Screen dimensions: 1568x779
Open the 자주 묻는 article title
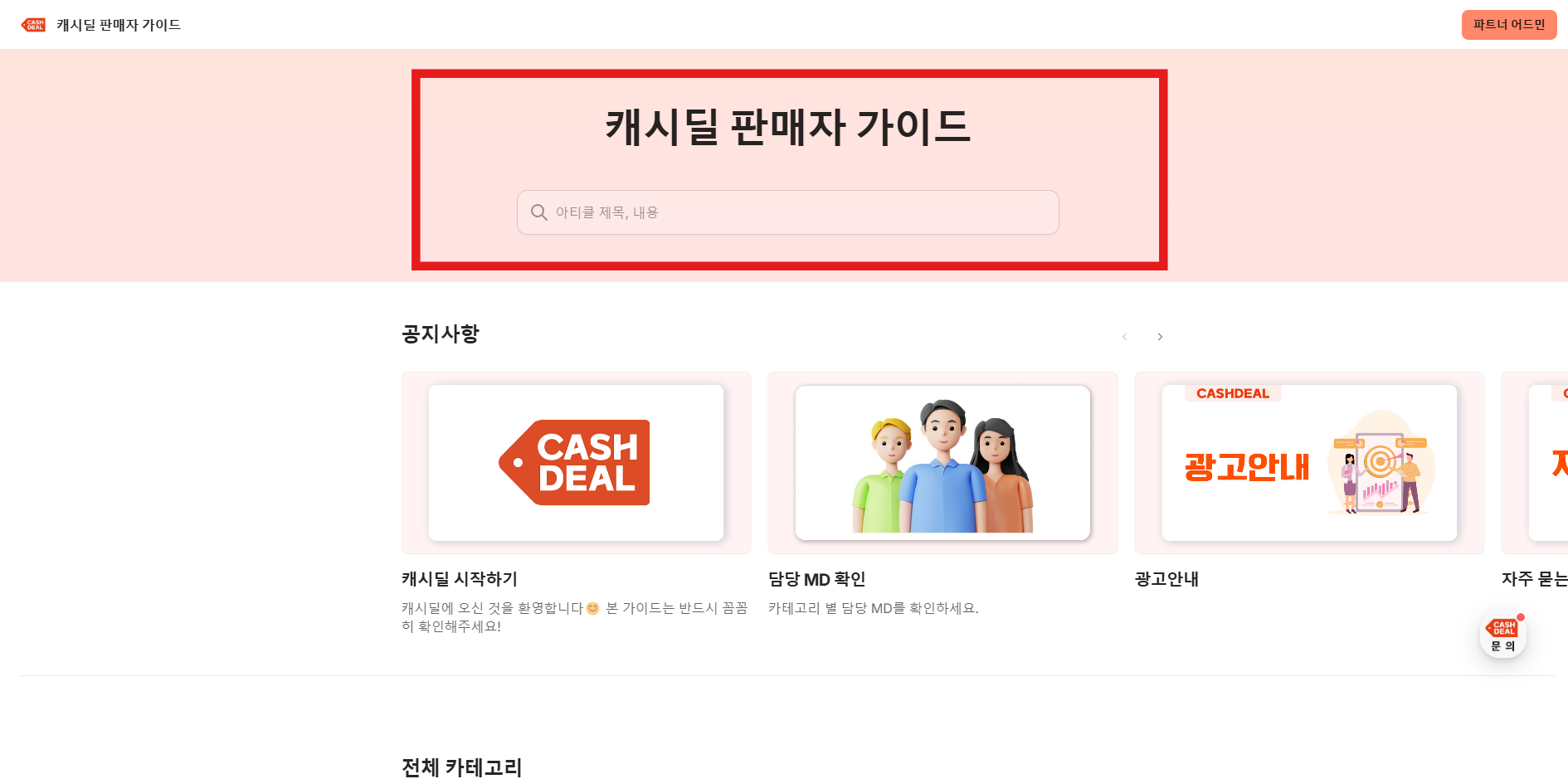pyautogui.click(x=1535, y=579)
